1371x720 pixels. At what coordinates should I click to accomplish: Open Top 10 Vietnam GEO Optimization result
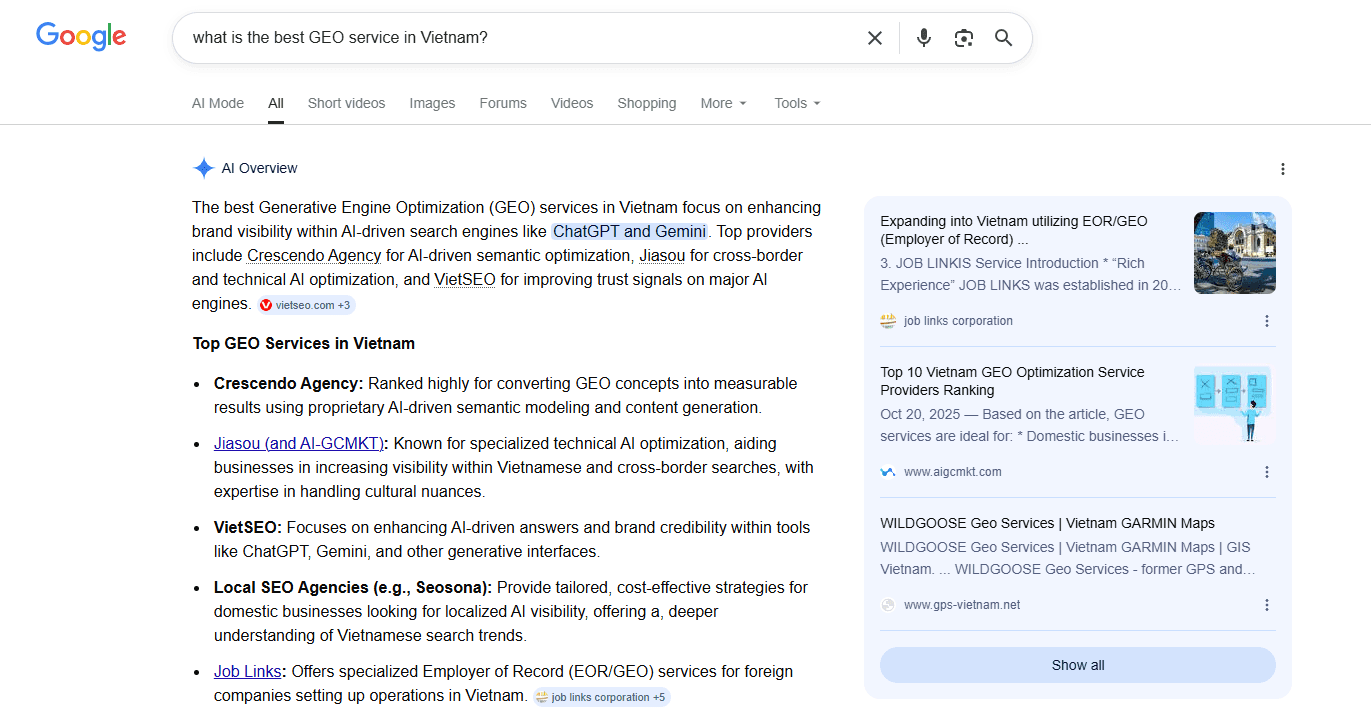1012,381
